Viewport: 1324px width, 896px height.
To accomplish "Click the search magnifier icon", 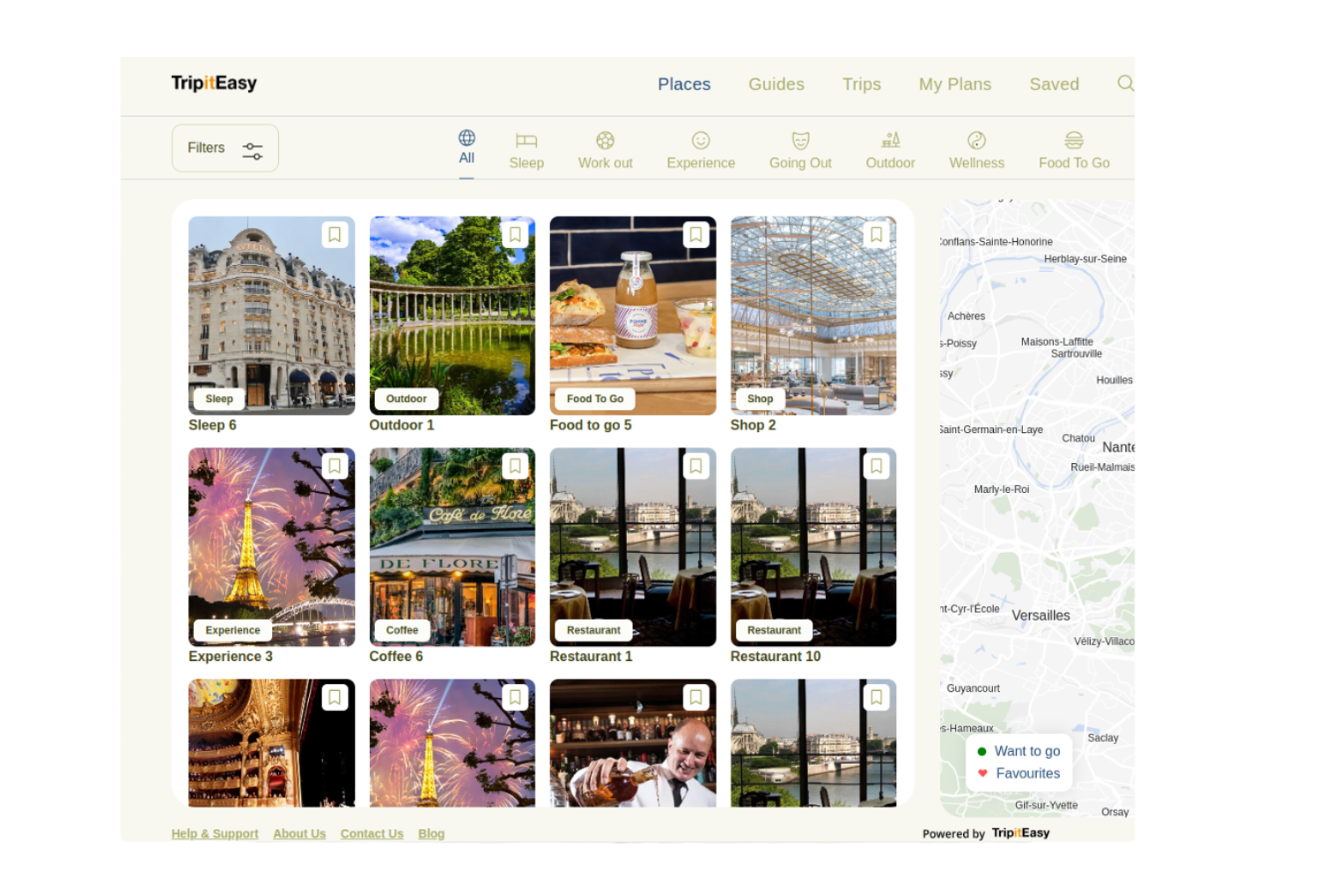I will click(1125, 84).
